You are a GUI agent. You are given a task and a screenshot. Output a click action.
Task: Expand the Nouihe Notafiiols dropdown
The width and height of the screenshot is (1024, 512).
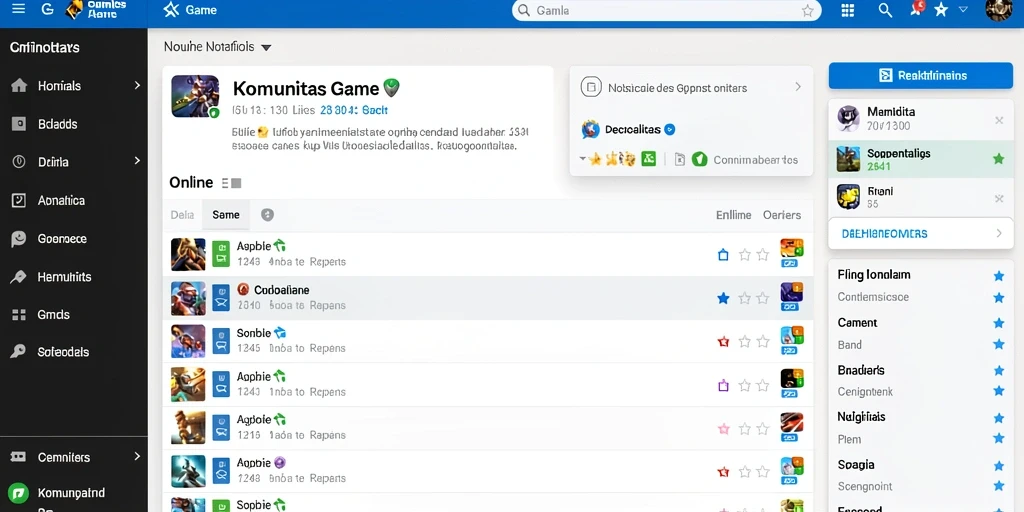266,48
